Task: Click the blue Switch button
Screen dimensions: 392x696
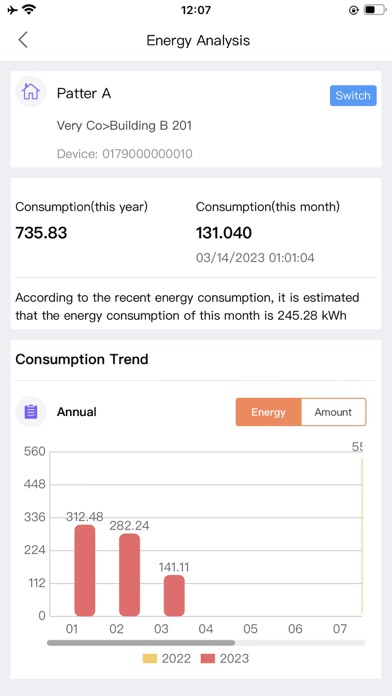Action: point(353,95)
